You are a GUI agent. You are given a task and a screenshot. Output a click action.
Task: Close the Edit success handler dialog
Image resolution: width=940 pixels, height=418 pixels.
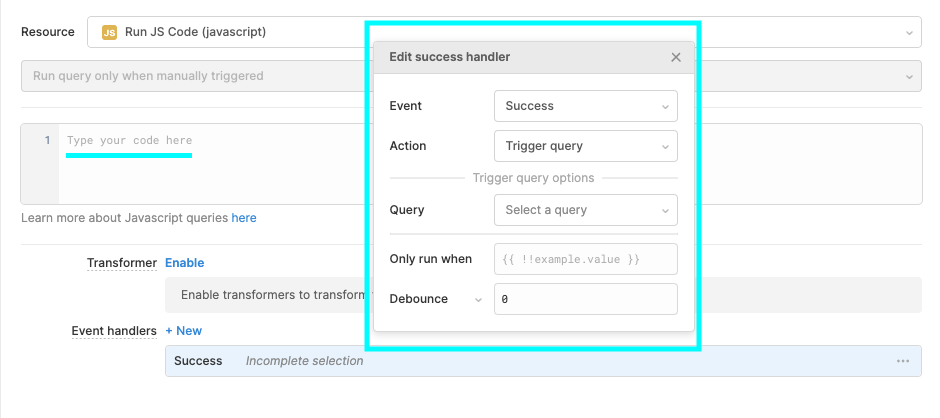[x=676, y=58]
